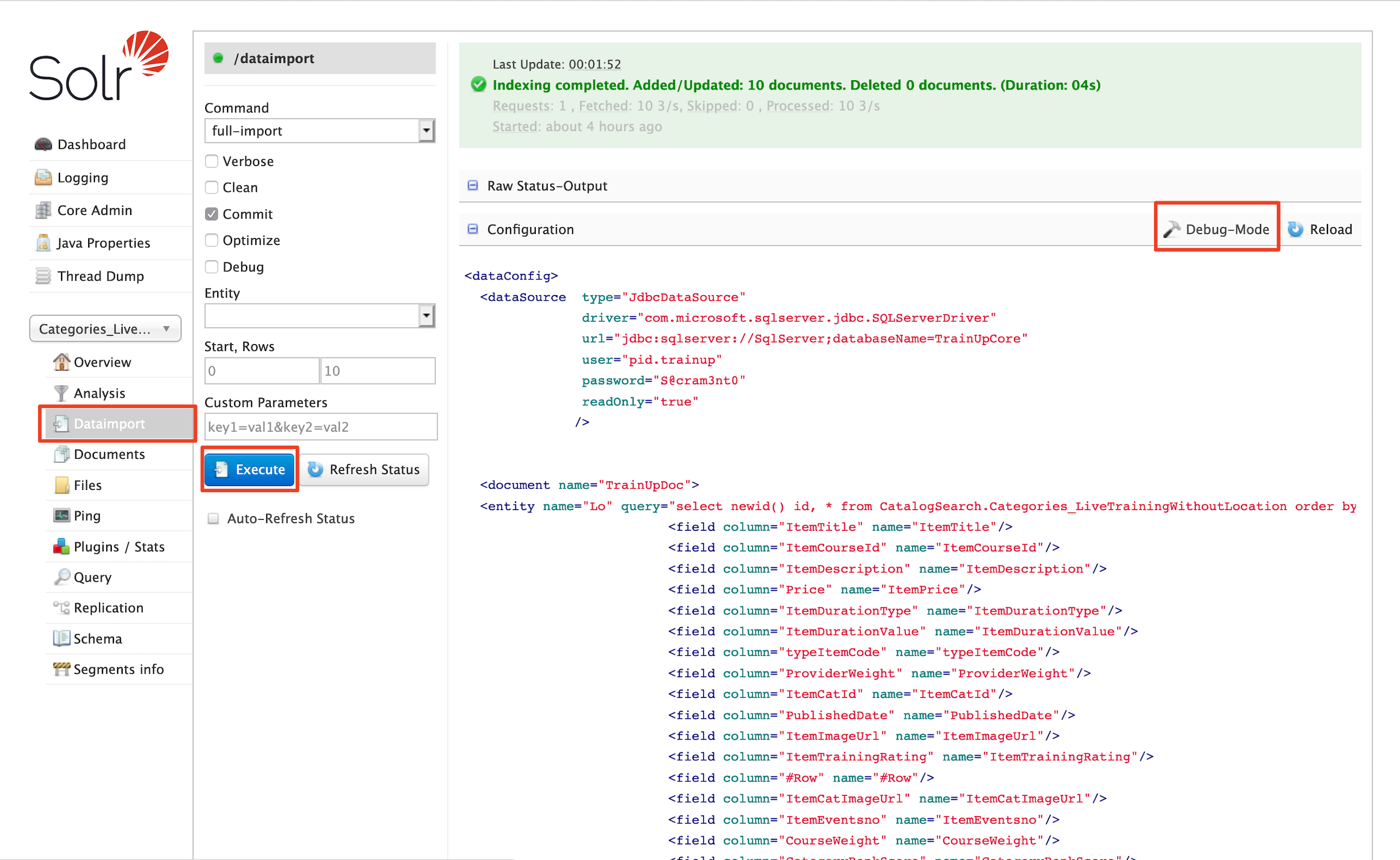Uncheck the Commit checkbox
This screenshot has width=1400, height=860.
(211, 214)
